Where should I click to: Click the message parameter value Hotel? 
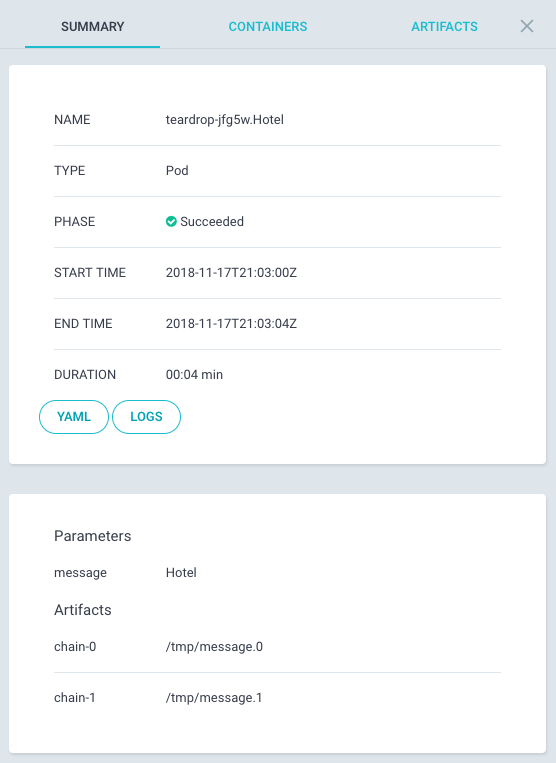(x=181, y=573)
